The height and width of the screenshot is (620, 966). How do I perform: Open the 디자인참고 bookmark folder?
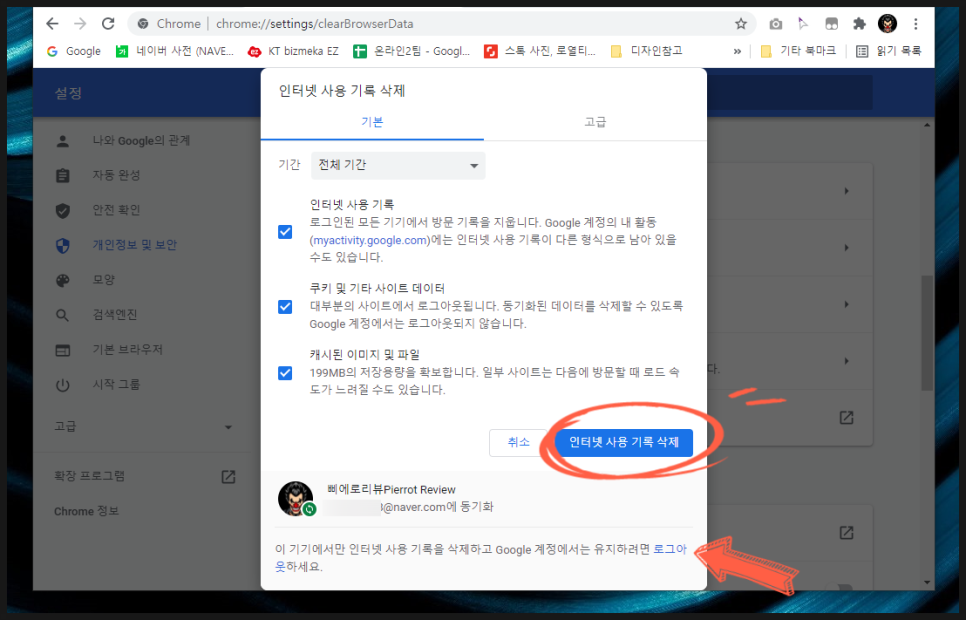pyautogui.click(x=646, y=51)
